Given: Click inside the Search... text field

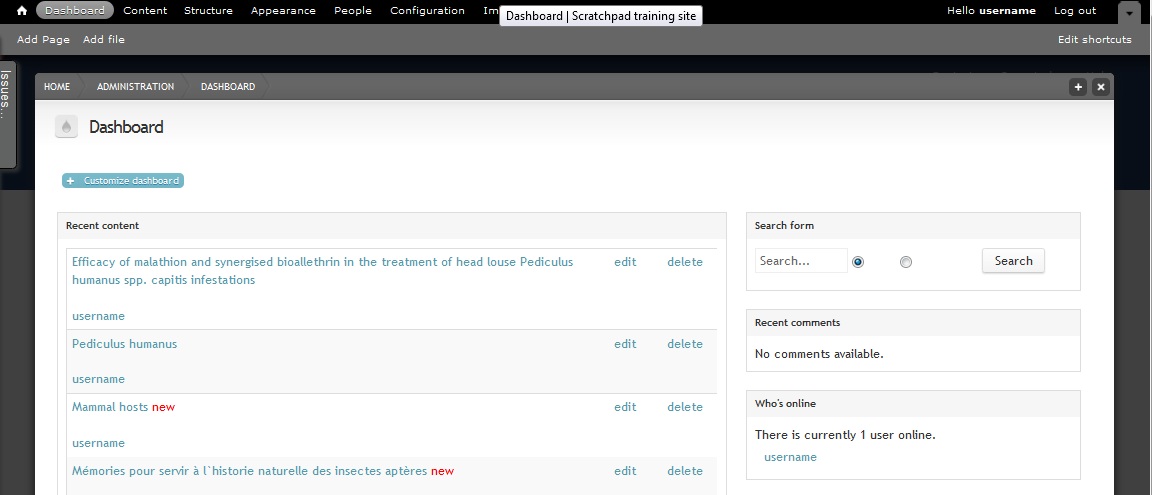Looking at the screenshot, I should (x=801, y=261).
